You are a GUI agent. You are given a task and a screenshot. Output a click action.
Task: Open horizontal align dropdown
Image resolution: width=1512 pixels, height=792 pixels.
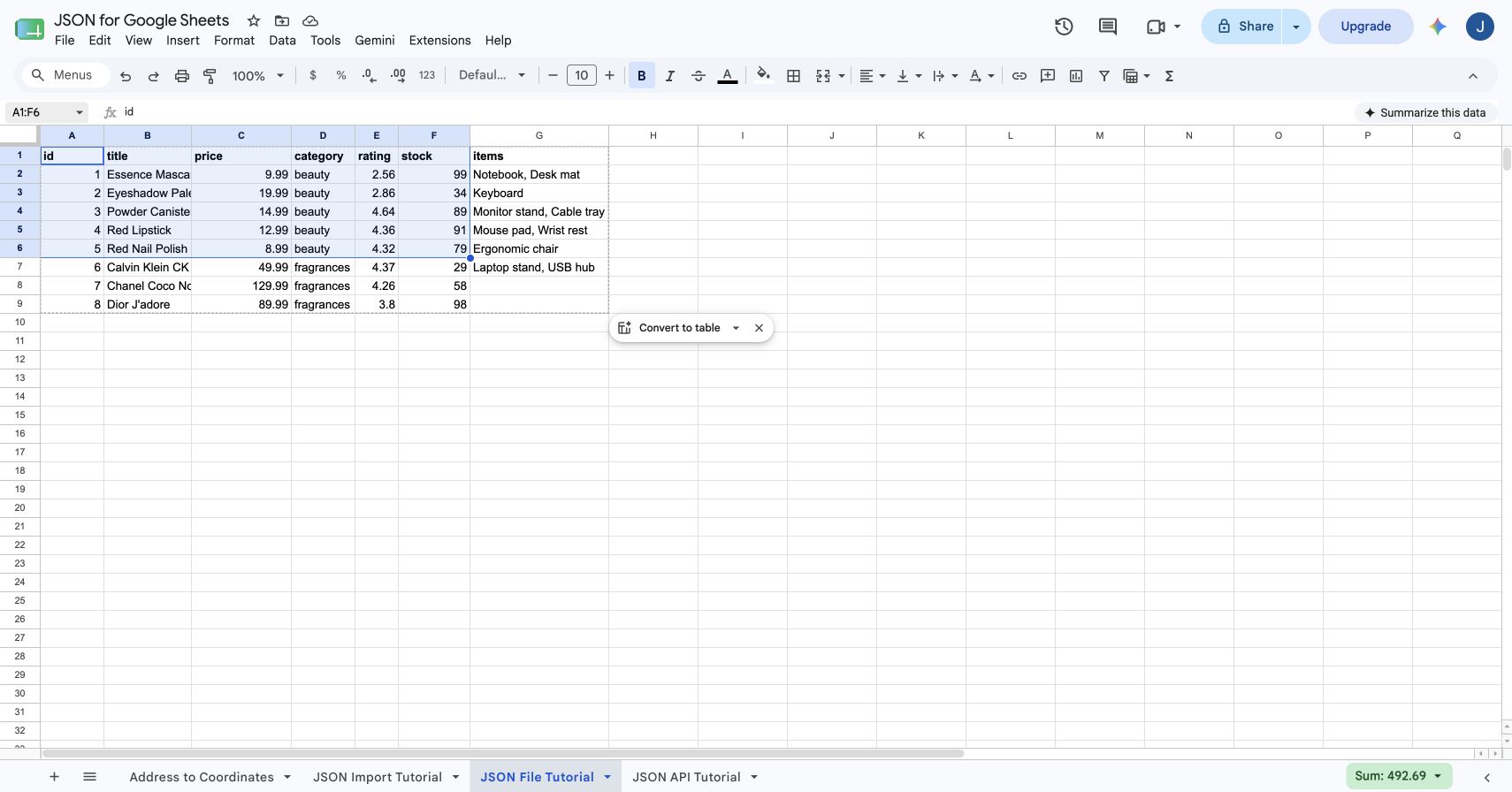click(873, 76)
